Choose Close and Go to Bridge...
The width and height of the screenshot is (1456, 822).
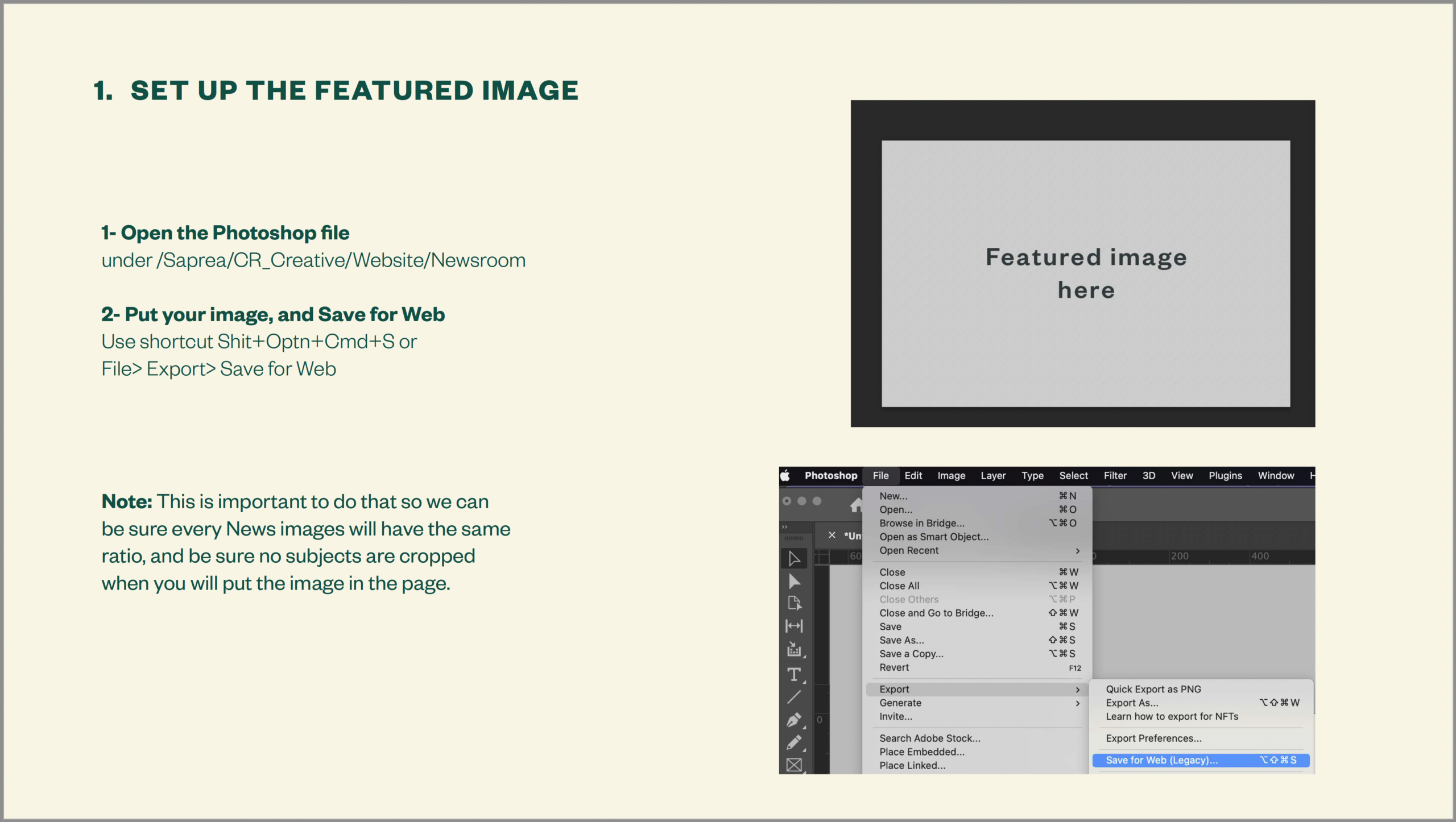(977, 613)
